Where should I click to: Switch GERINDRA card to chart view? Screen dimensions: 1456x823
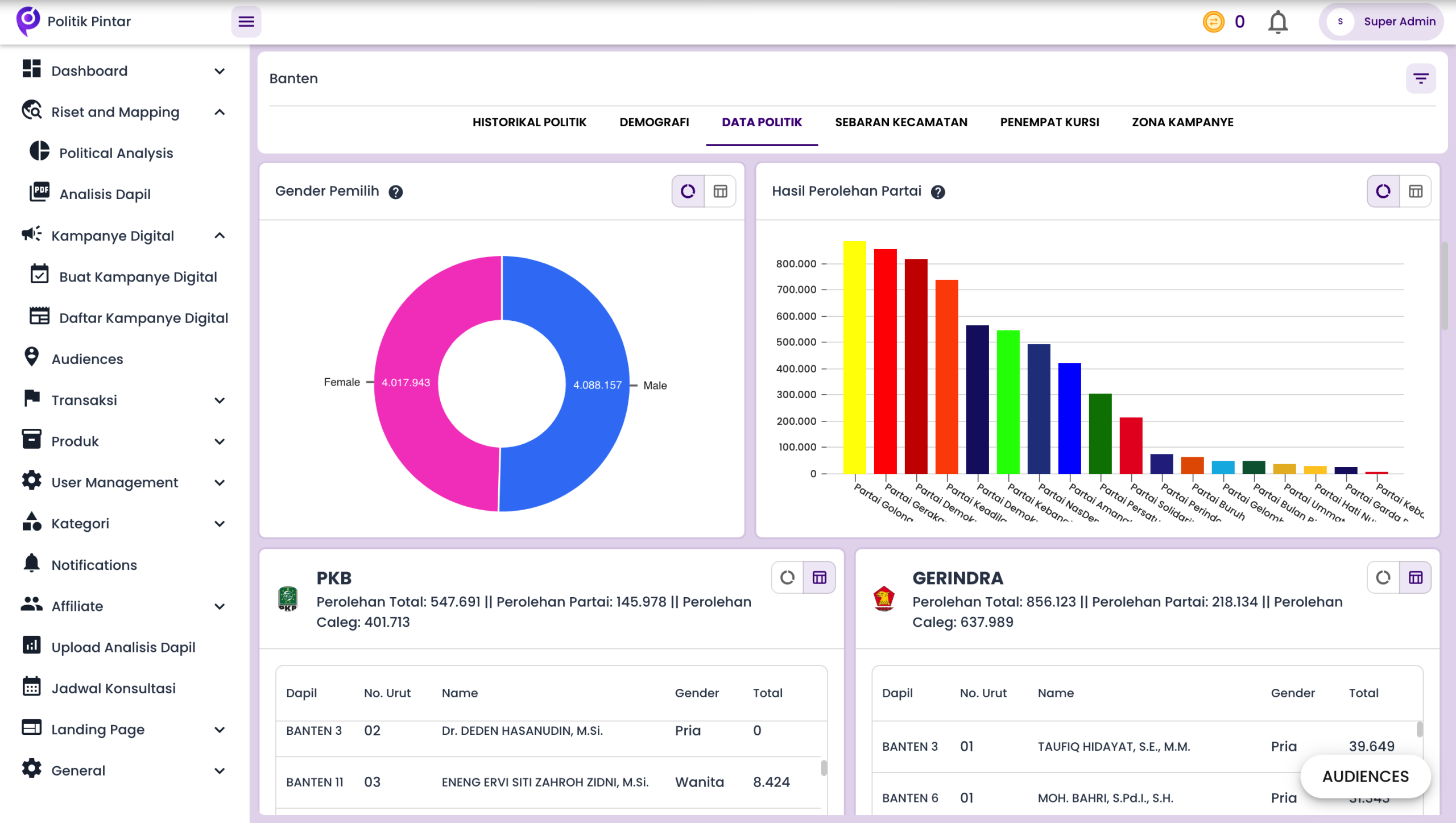point(1383,578)
